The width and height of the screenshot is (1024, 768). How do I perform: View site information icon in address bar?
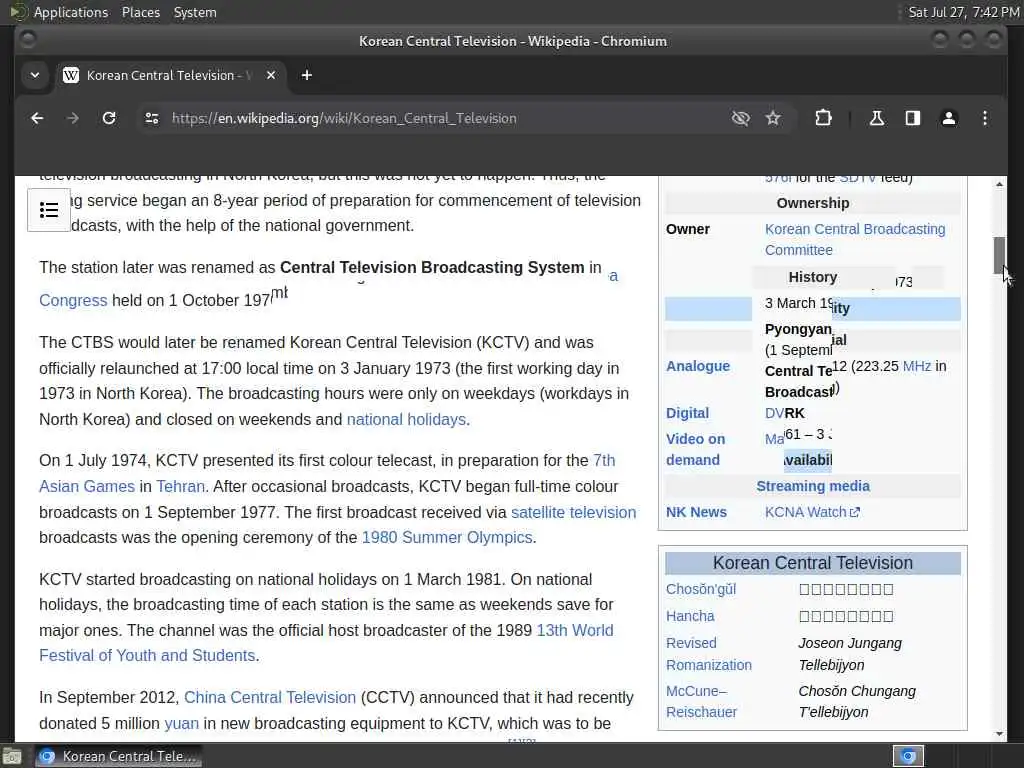152,118
